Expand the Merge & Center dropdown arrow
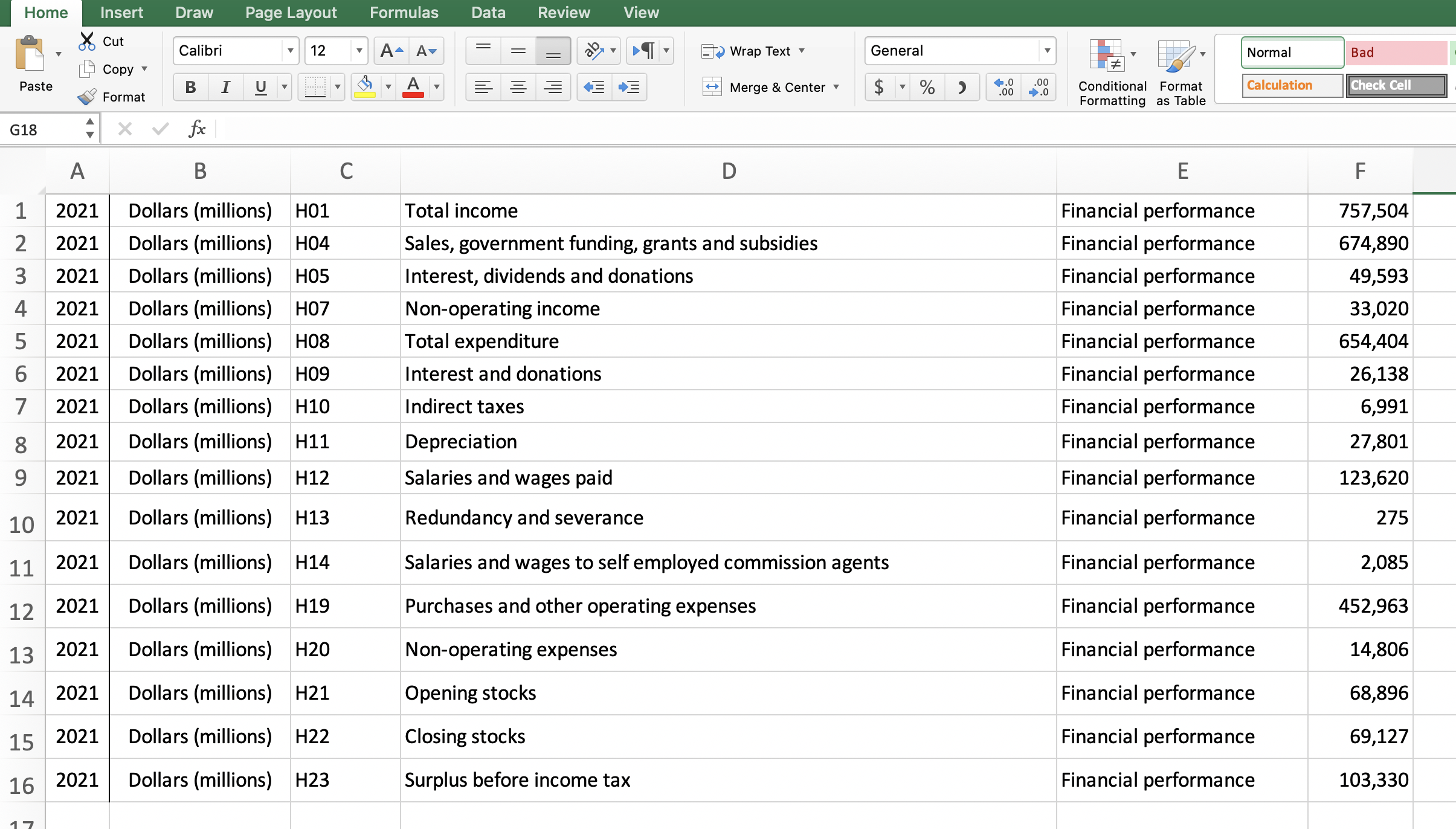The image size is (1456, 829). [837, 87]
